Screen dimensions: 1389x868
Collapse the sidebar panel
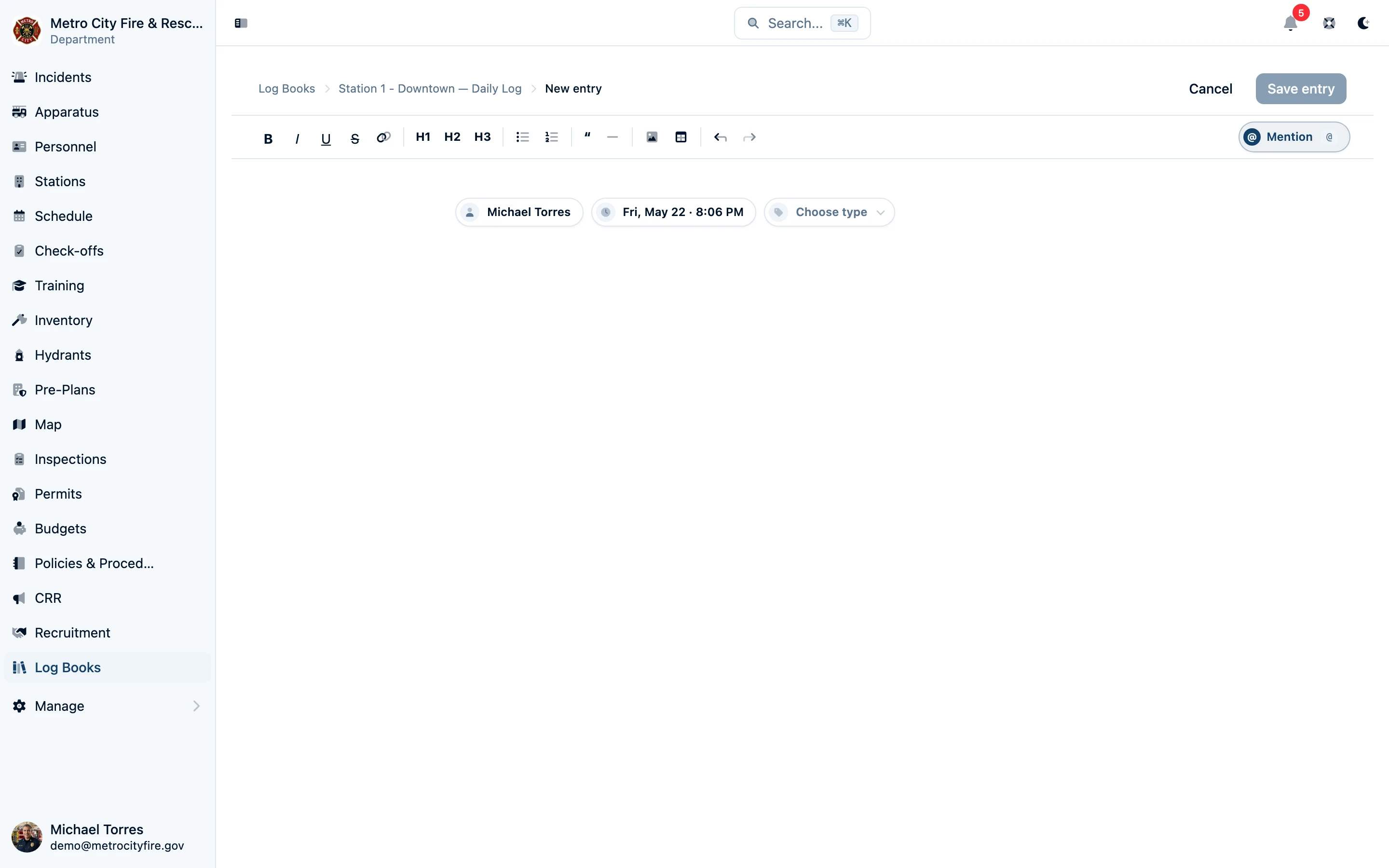click(241, 24)
